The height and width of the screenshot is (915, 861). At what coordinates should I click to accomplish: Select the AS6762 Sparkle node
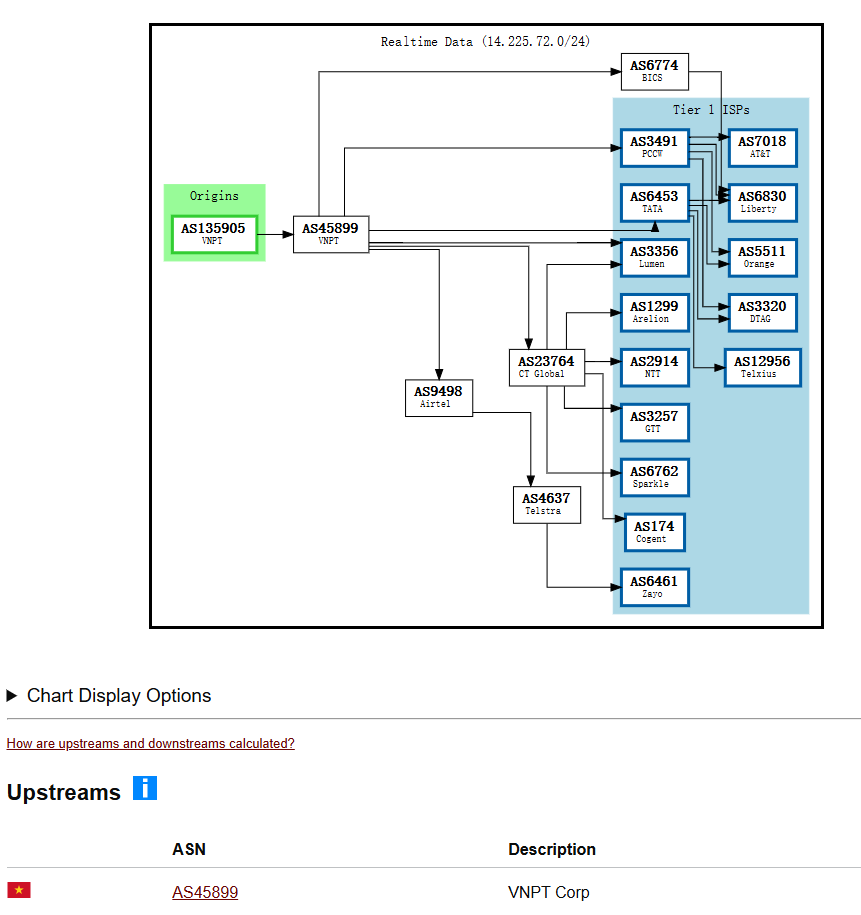point(654,477)
